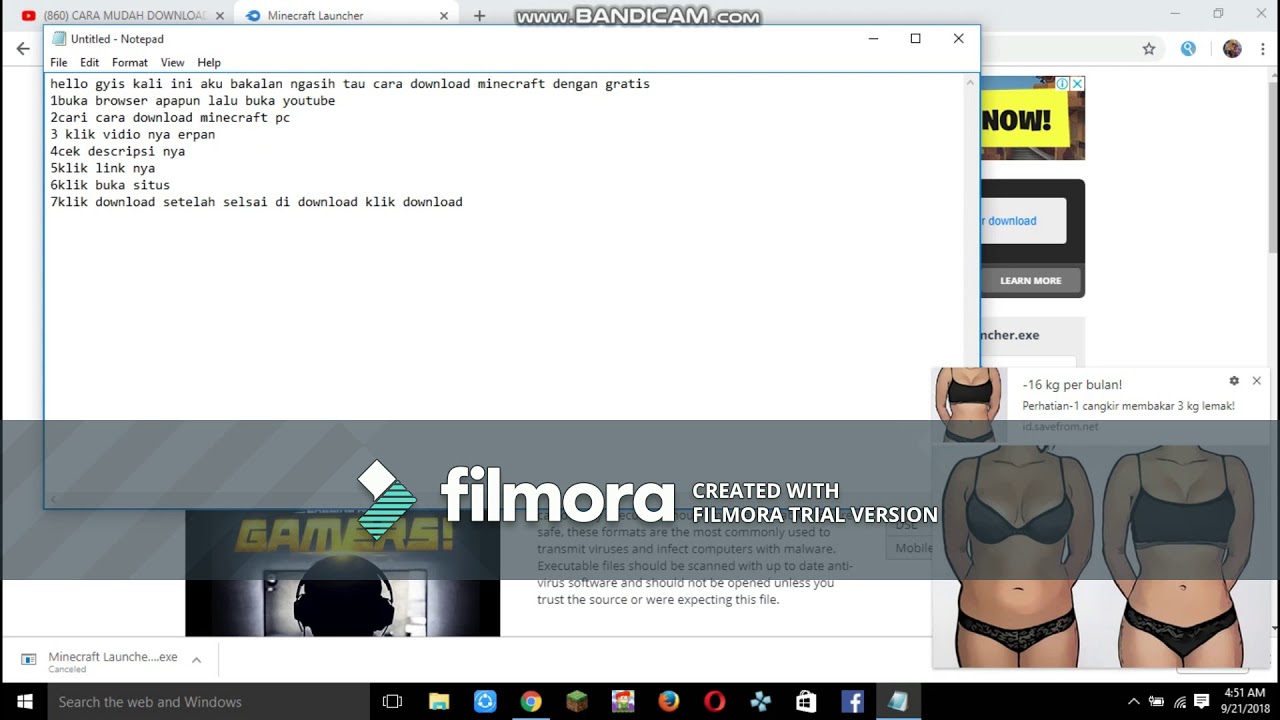Open Task View on the taskbar
This screenshot has width=1280, height=720.
click(392, 702)
